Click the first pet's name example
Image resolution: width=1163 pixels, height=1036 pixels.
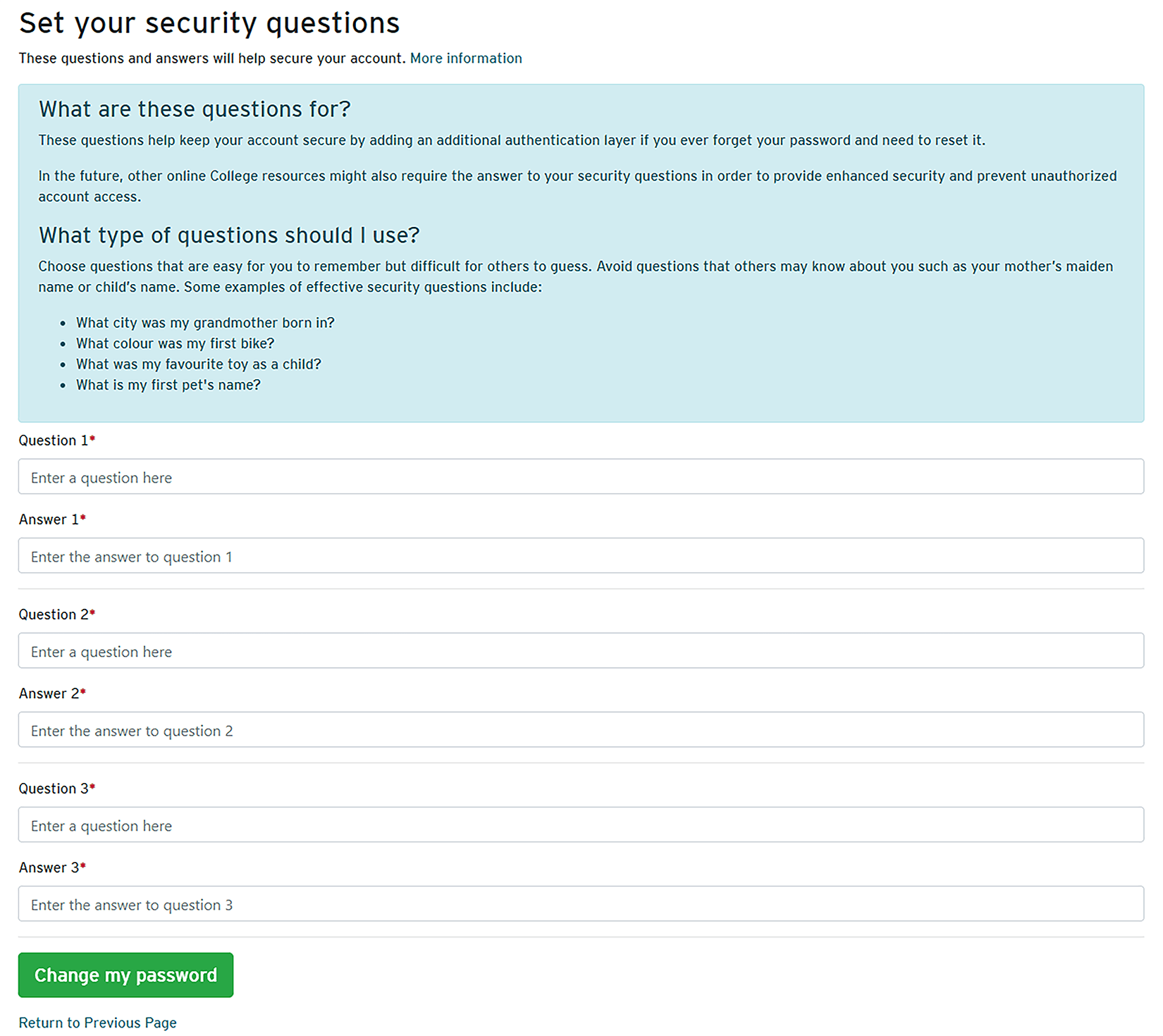pyautogui.click(x=168, y=385)
